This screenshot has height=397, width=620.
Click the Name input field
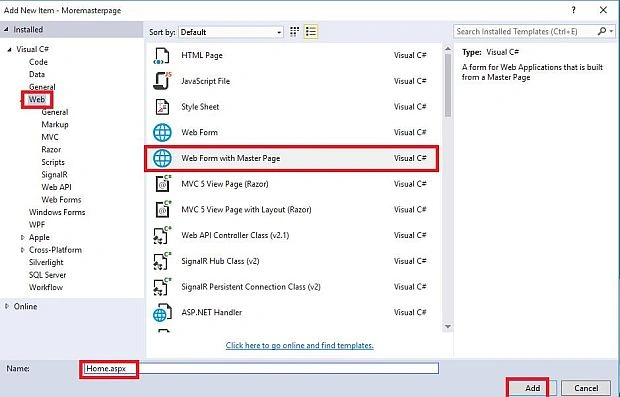tap(261, 368)
